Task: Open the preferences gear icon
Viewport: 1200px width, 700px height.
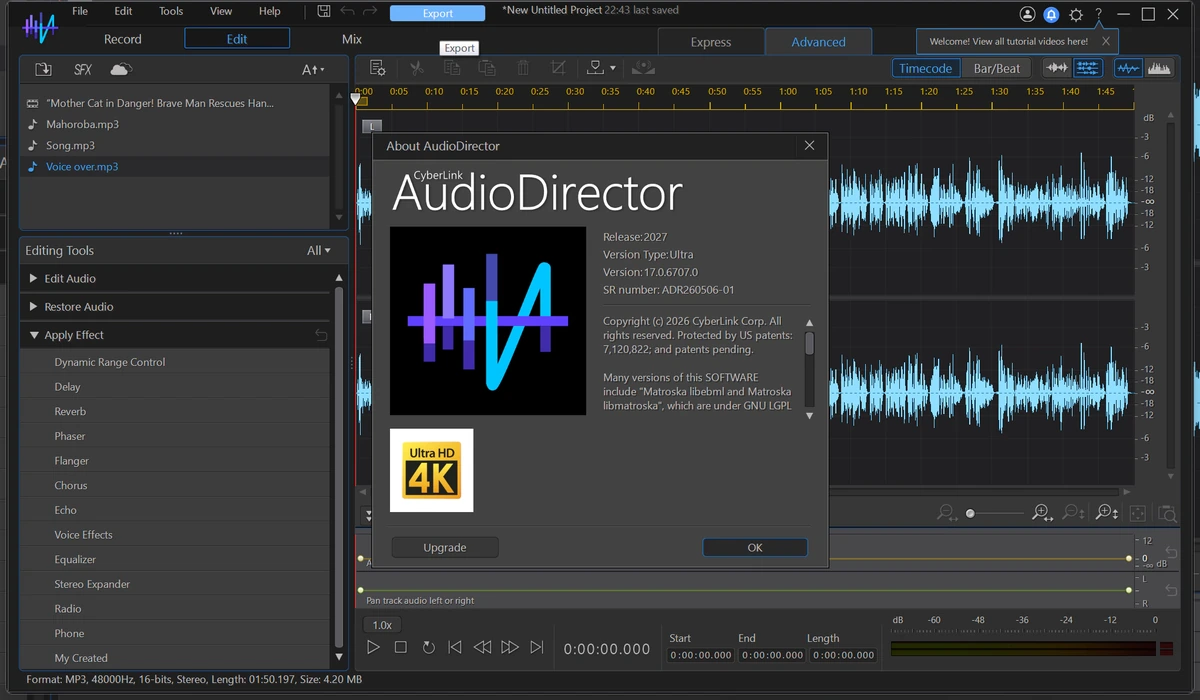Action: (1076, 14)
